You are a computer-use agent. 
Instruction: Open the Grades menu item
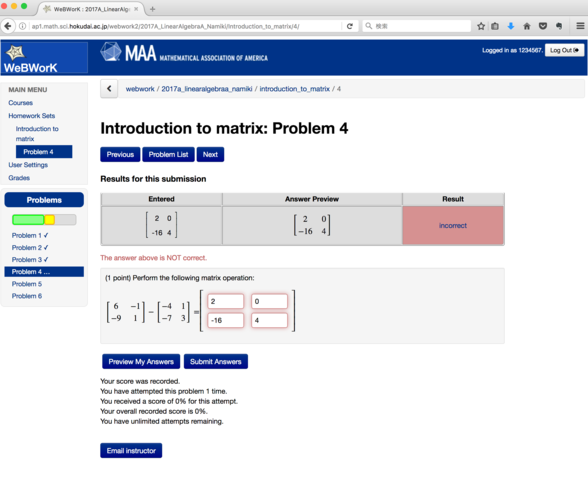click(19, 178)
